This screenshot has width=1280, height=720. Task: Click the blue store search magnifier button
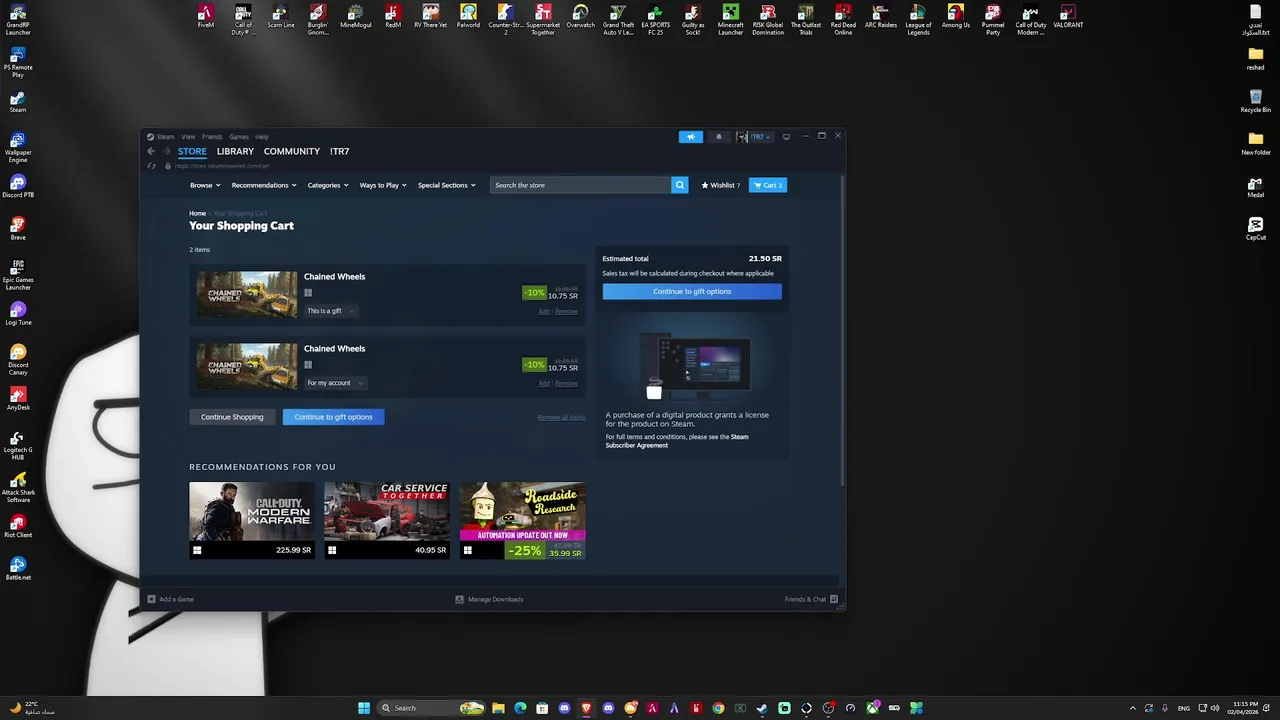(680, 185)
